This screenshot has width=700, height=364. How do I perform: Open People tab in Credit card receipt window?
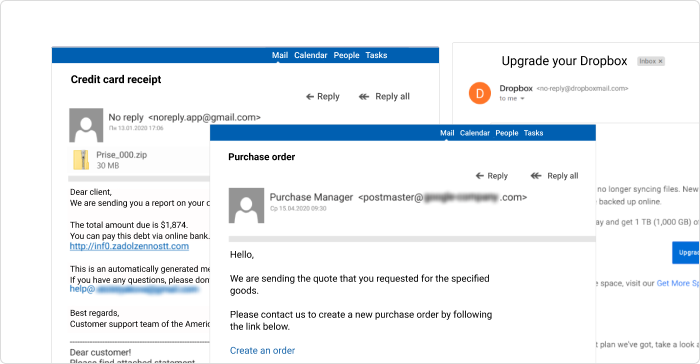coord(346,55)
